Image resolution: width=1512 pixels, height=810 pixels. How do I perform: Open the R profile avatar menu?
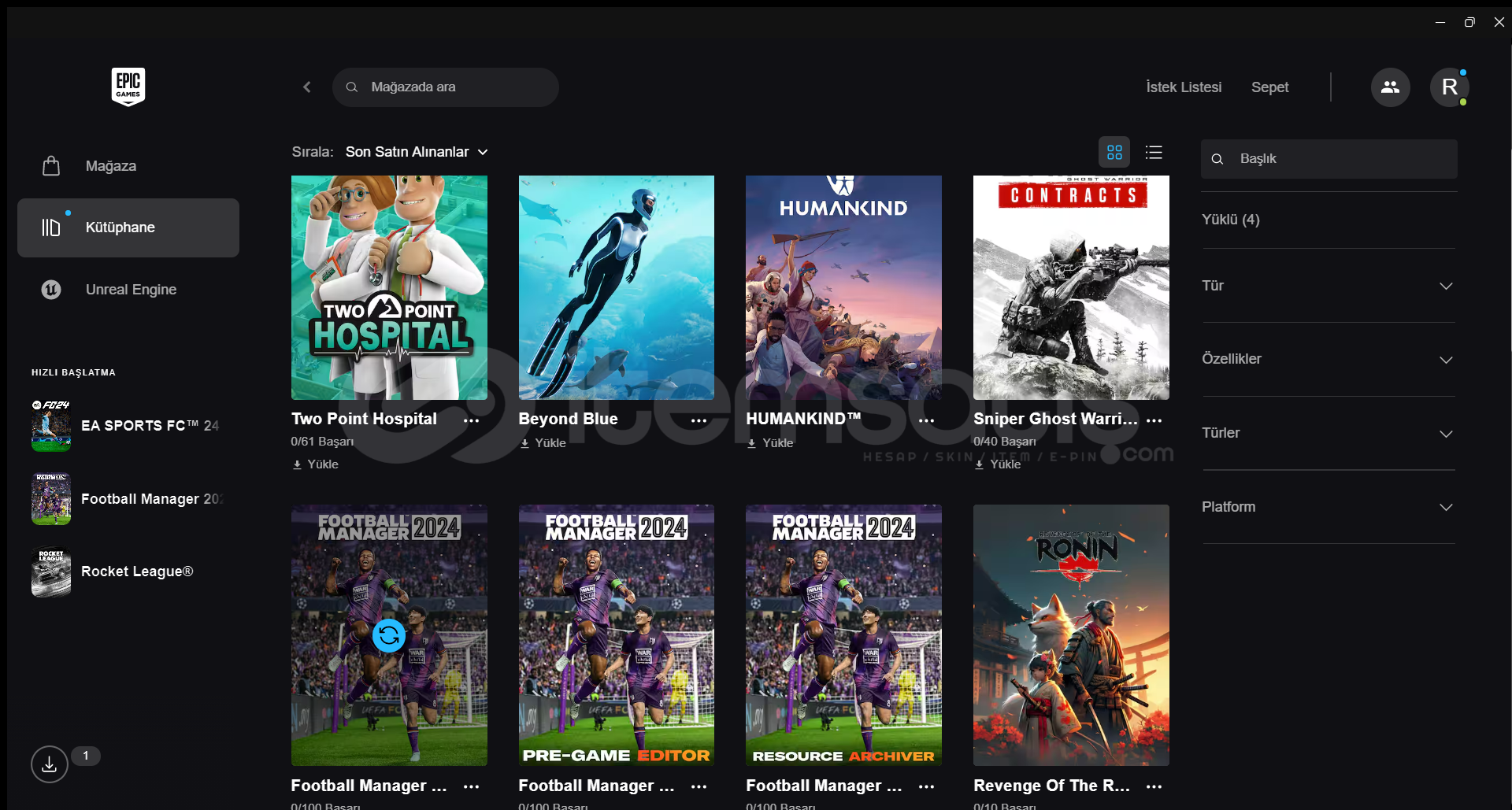1450,87
